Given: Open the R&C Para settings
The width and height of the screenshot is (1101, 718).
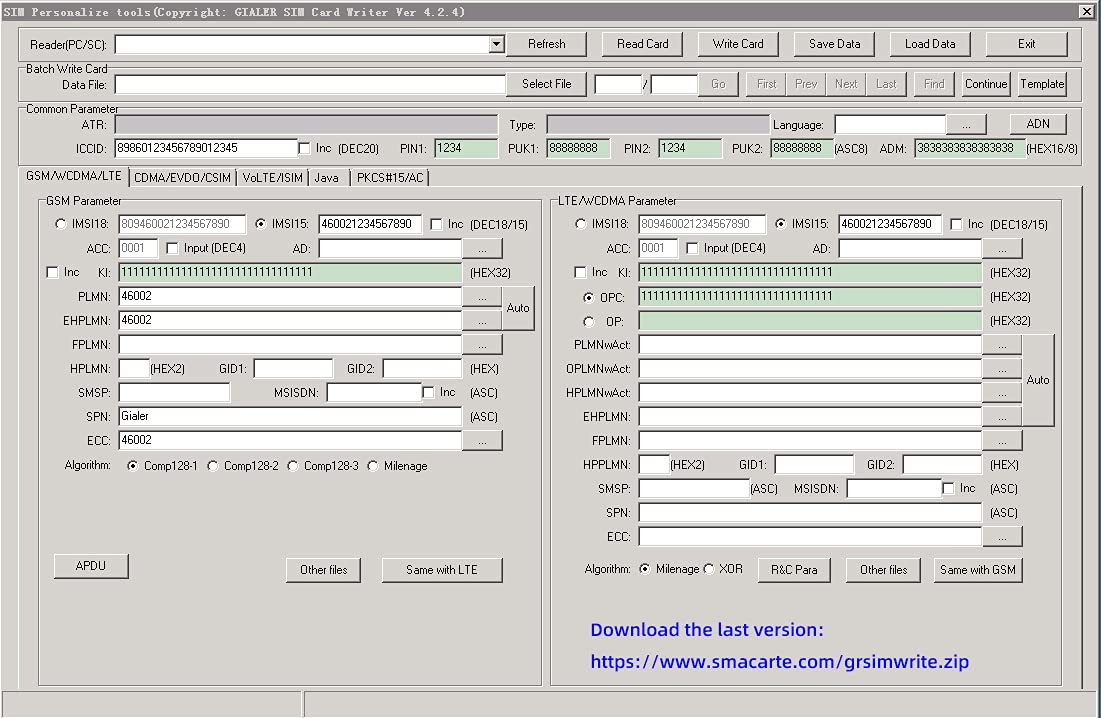Looking at the screenshot, I should [x=794, y=570].
